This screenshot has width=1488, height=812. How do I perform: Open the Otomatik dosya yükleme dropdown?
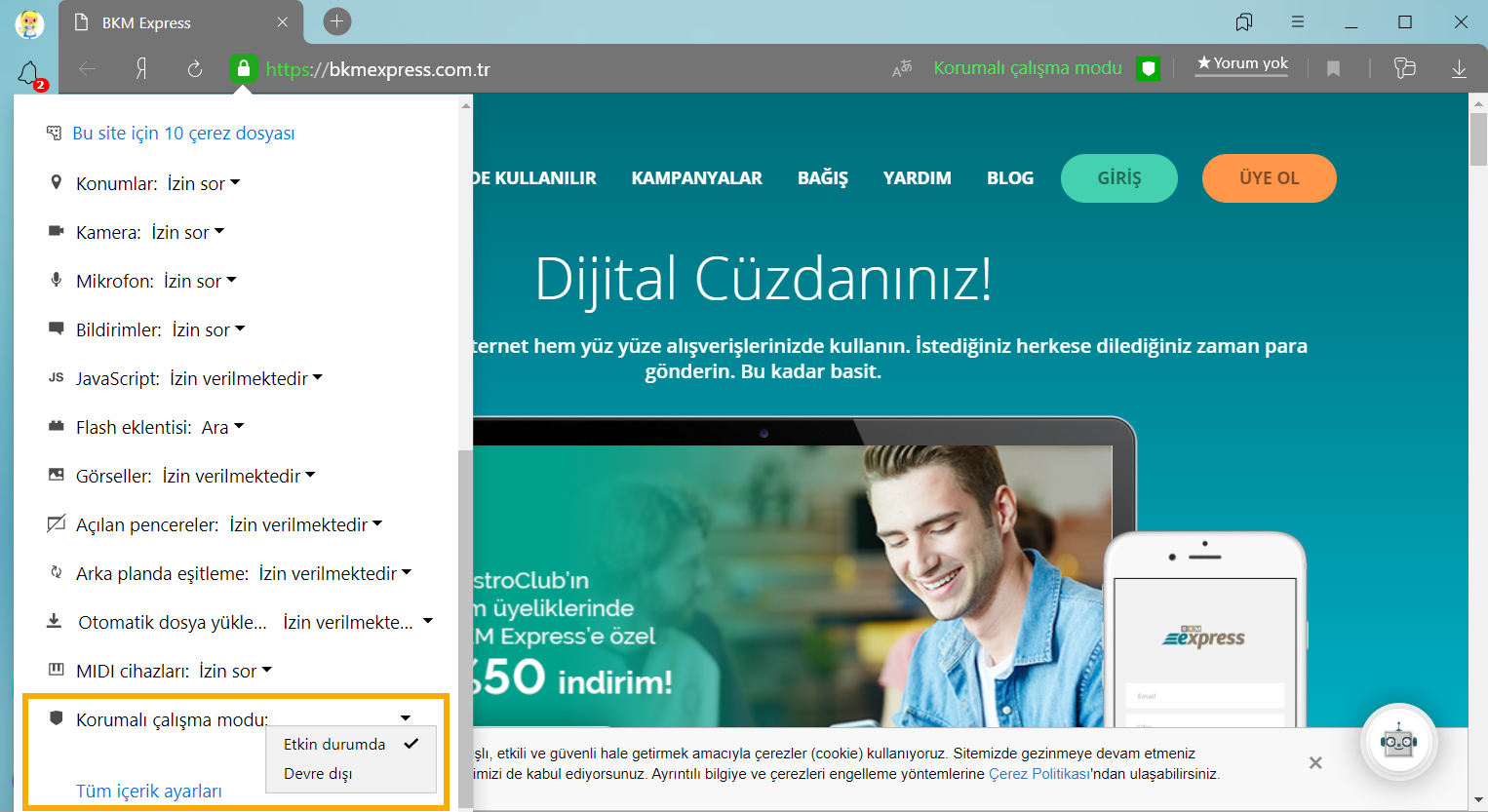(358, 622)
